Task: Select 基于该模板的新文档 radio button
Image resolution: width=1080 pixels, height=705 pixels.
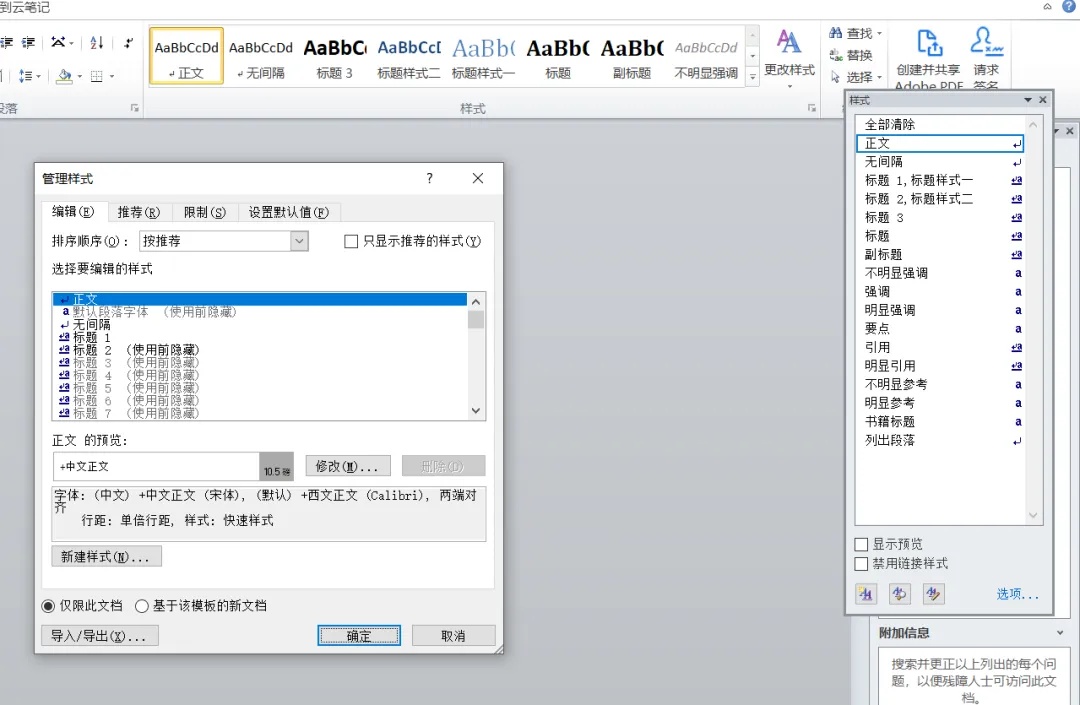Action: pos(142,606)
